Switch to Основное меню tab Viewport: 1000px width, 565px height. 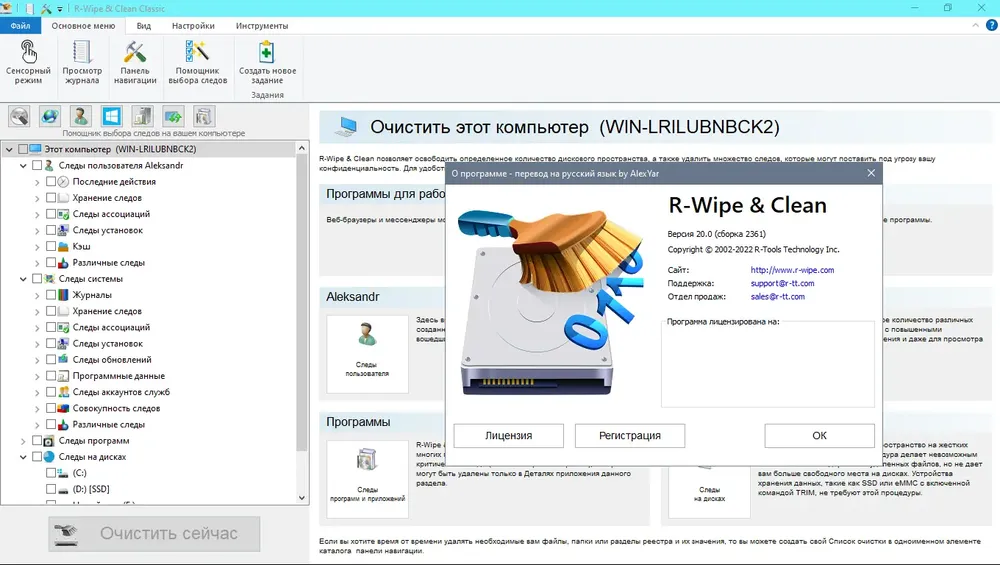pos(84,26)
